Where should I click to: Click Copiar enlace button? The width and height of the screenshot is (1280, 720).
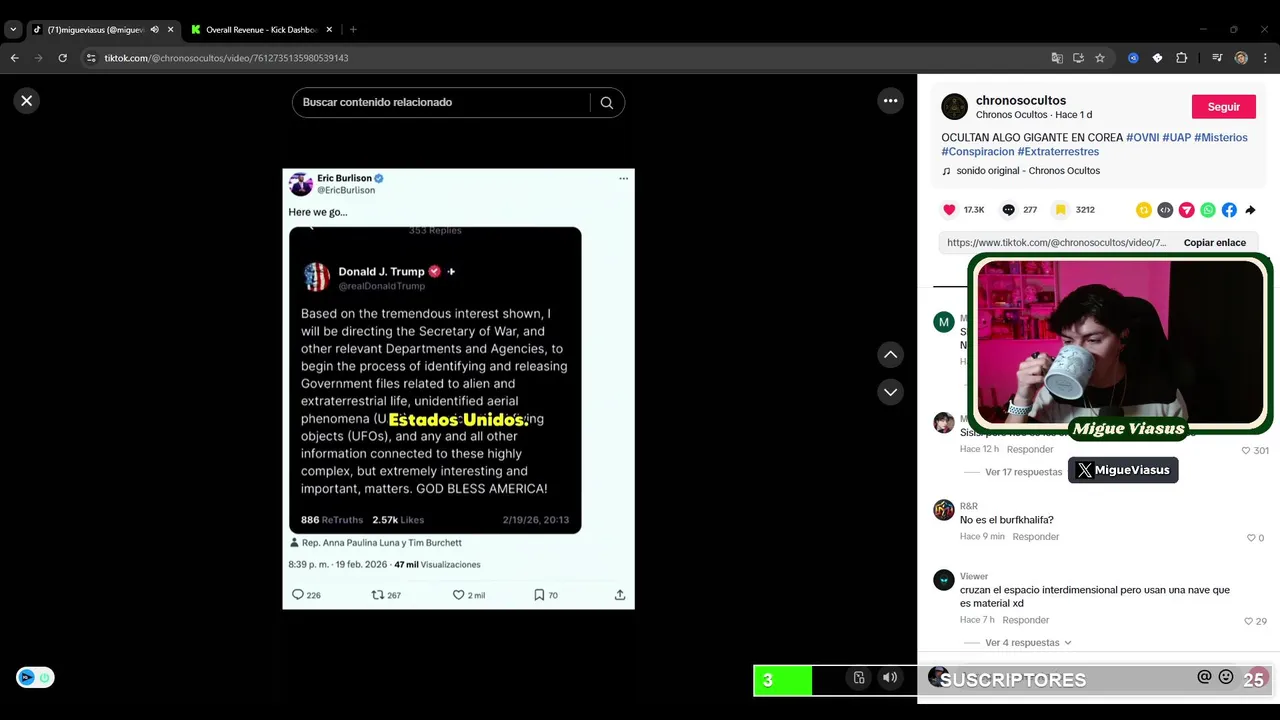[1214, 243]
